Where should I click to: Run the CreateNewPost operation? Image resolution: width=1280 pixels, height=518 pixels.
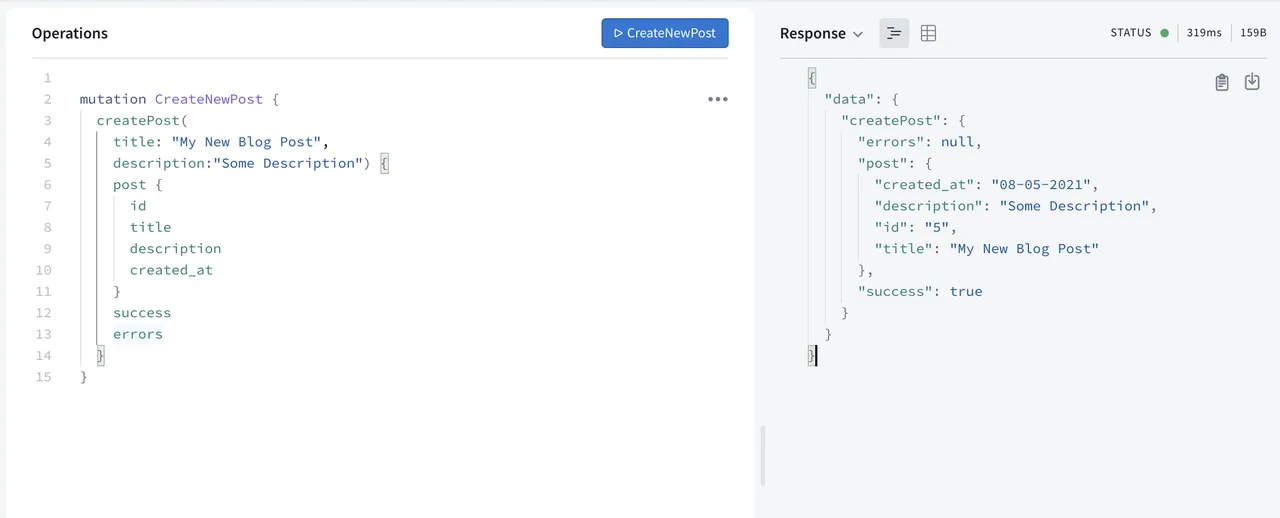(665, 33)
